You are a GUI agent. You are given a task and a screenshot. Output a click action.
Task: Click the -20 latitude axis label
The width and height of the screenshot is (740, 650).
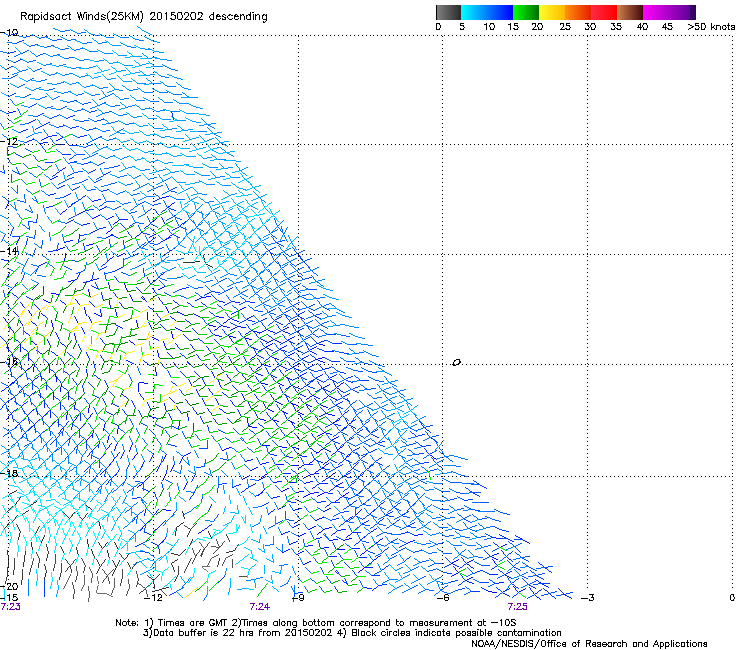coord(9,587)
